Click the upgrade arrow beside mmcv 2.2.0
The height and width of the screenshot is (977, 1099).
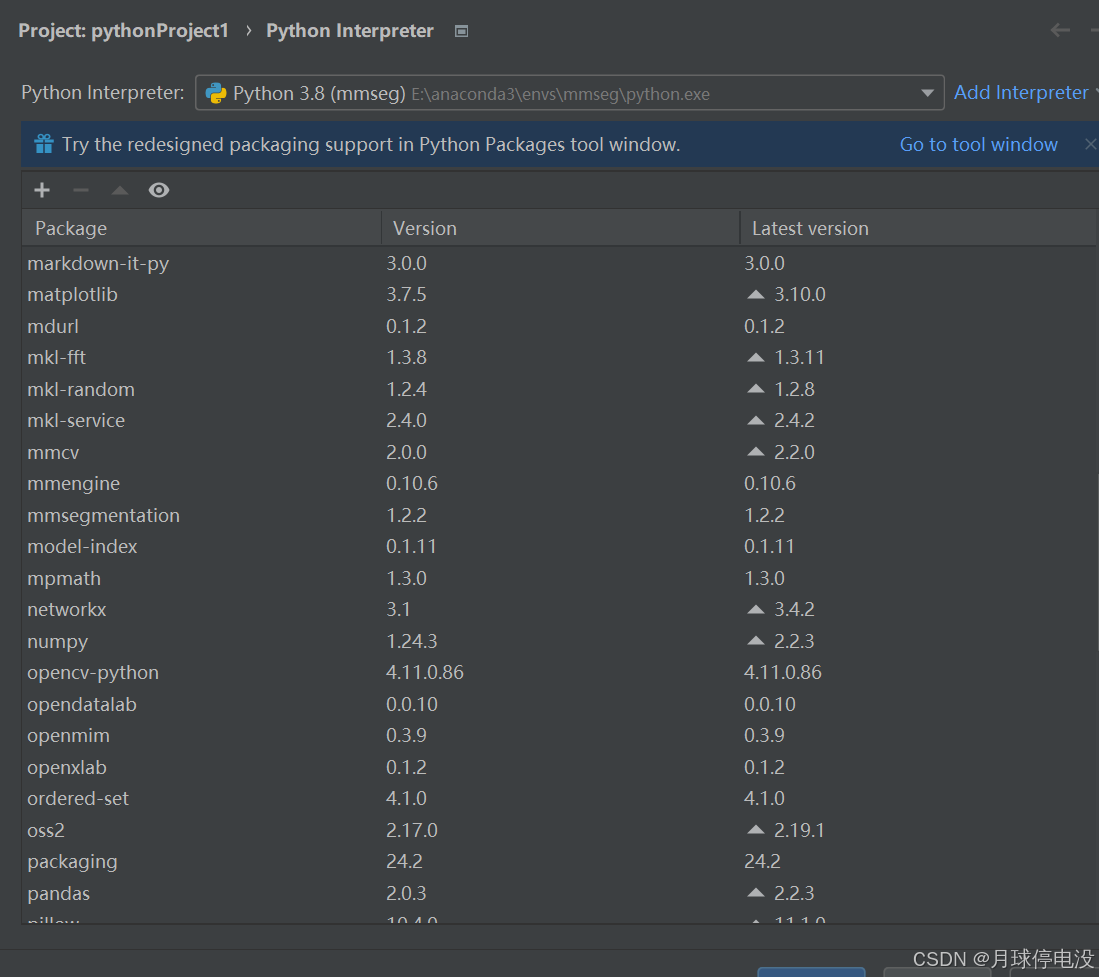click(x=756, y=452)
